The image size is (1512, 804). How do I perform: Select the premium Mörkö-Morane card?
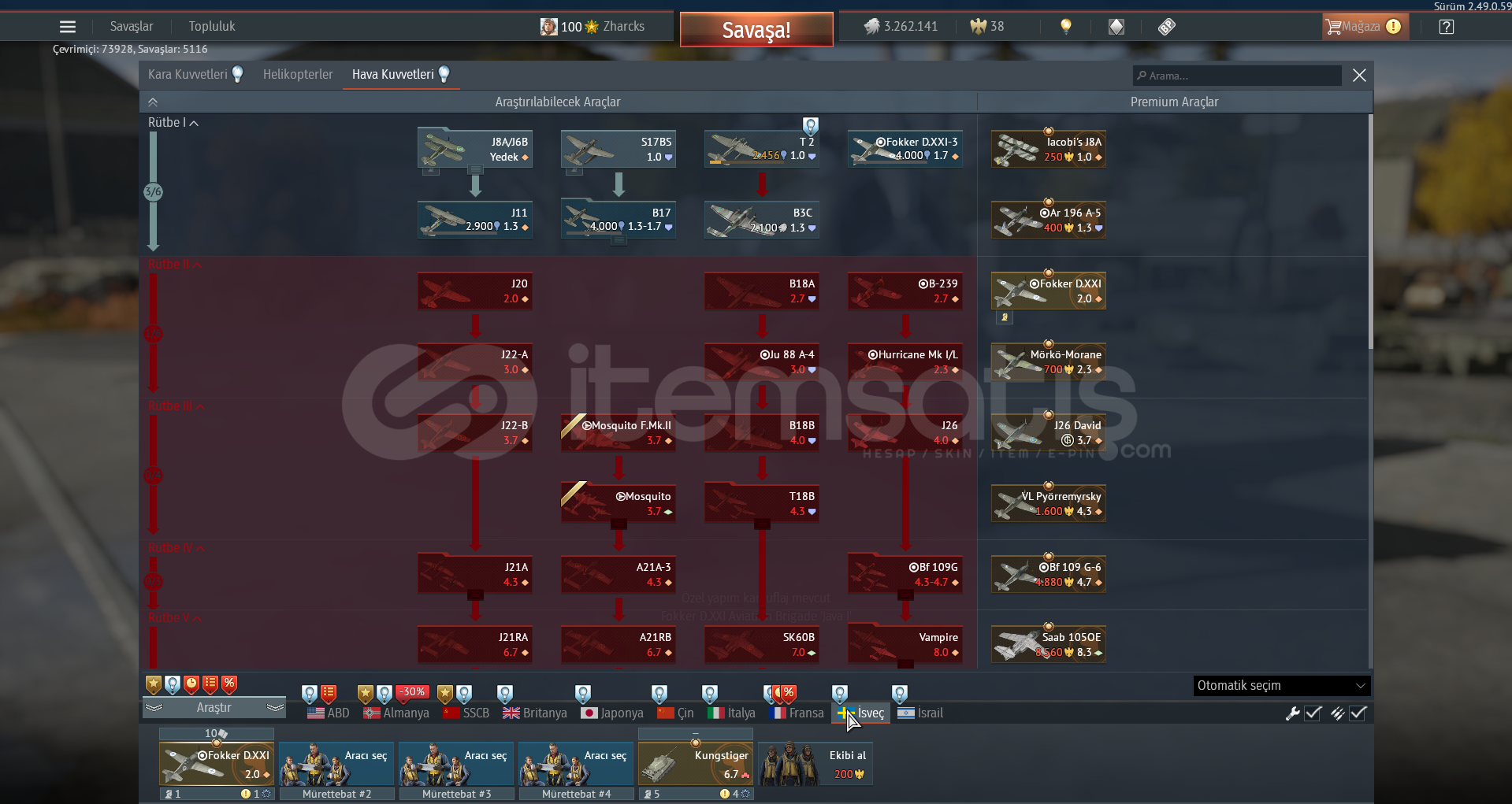tap(1049, 361)
